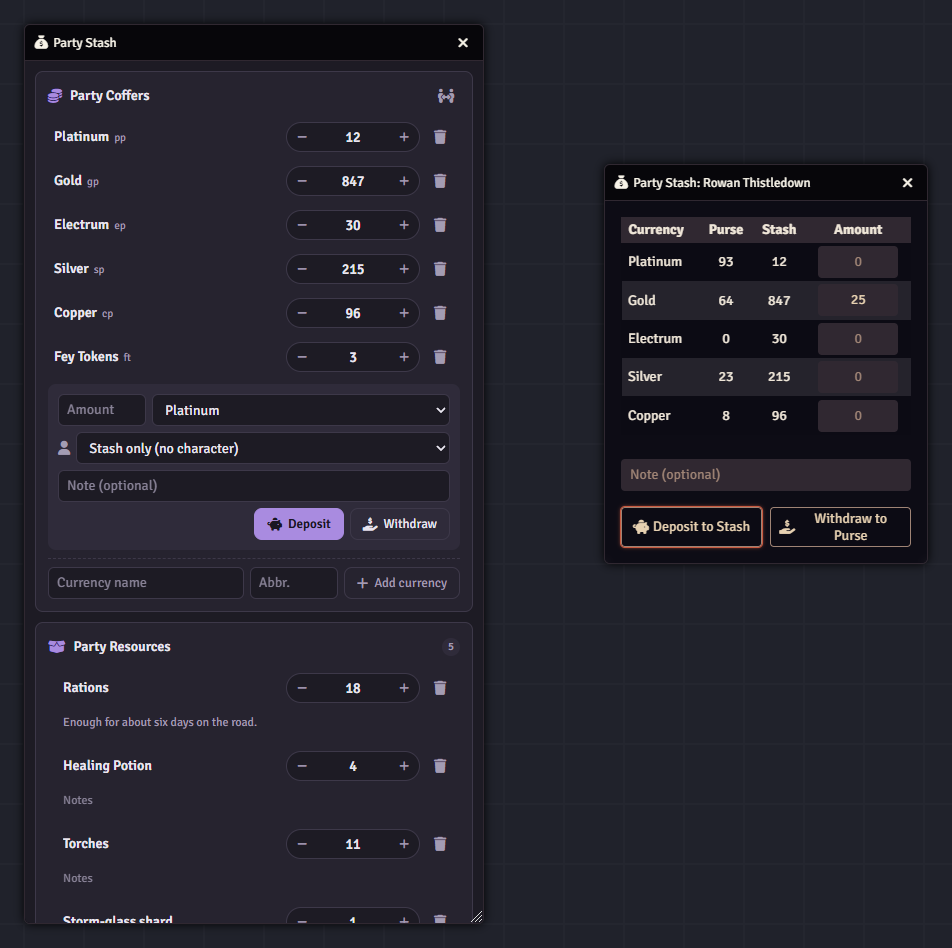Increase Gold amount with plus button
Screen dimensions: 952x948
[x=404, y=181]
